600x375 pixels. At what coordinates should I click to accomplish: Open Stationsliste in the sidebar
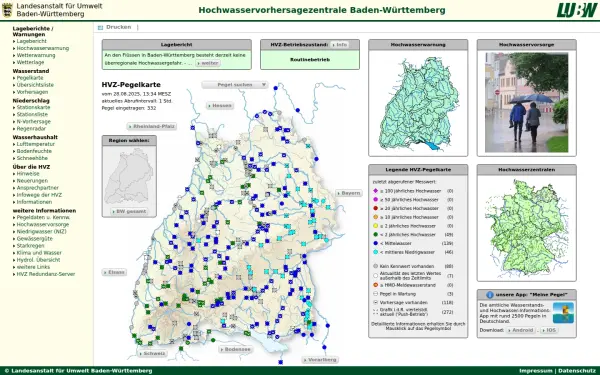(32, 114)
